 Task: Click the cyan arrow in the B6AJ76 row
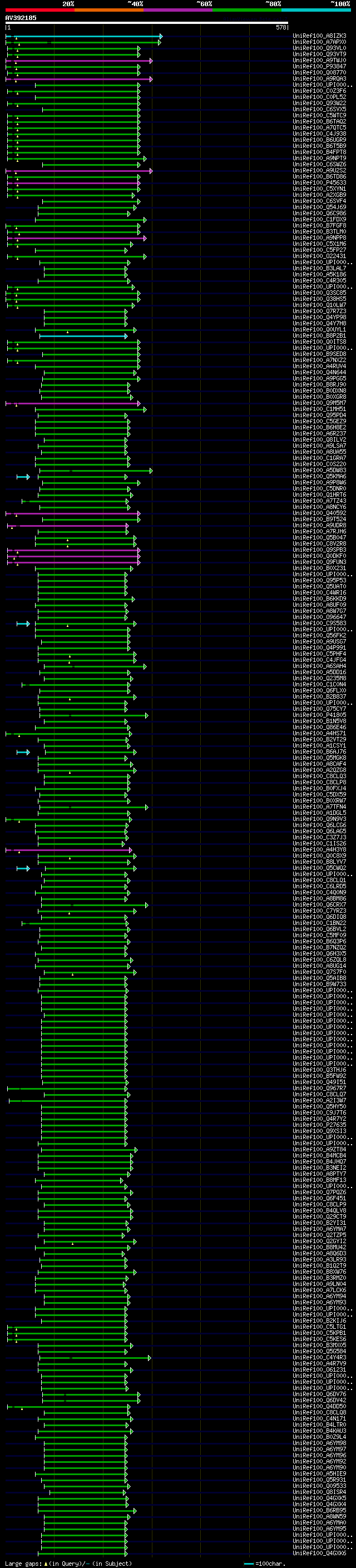click(x=23, y=753)
